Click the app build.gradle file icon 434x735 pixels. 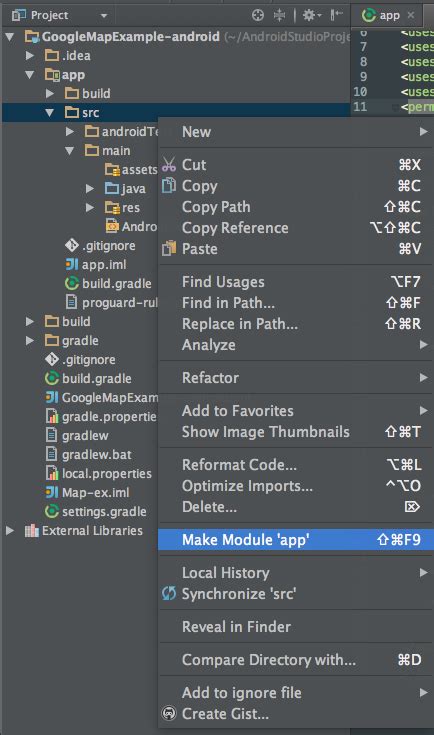[72, 283]
